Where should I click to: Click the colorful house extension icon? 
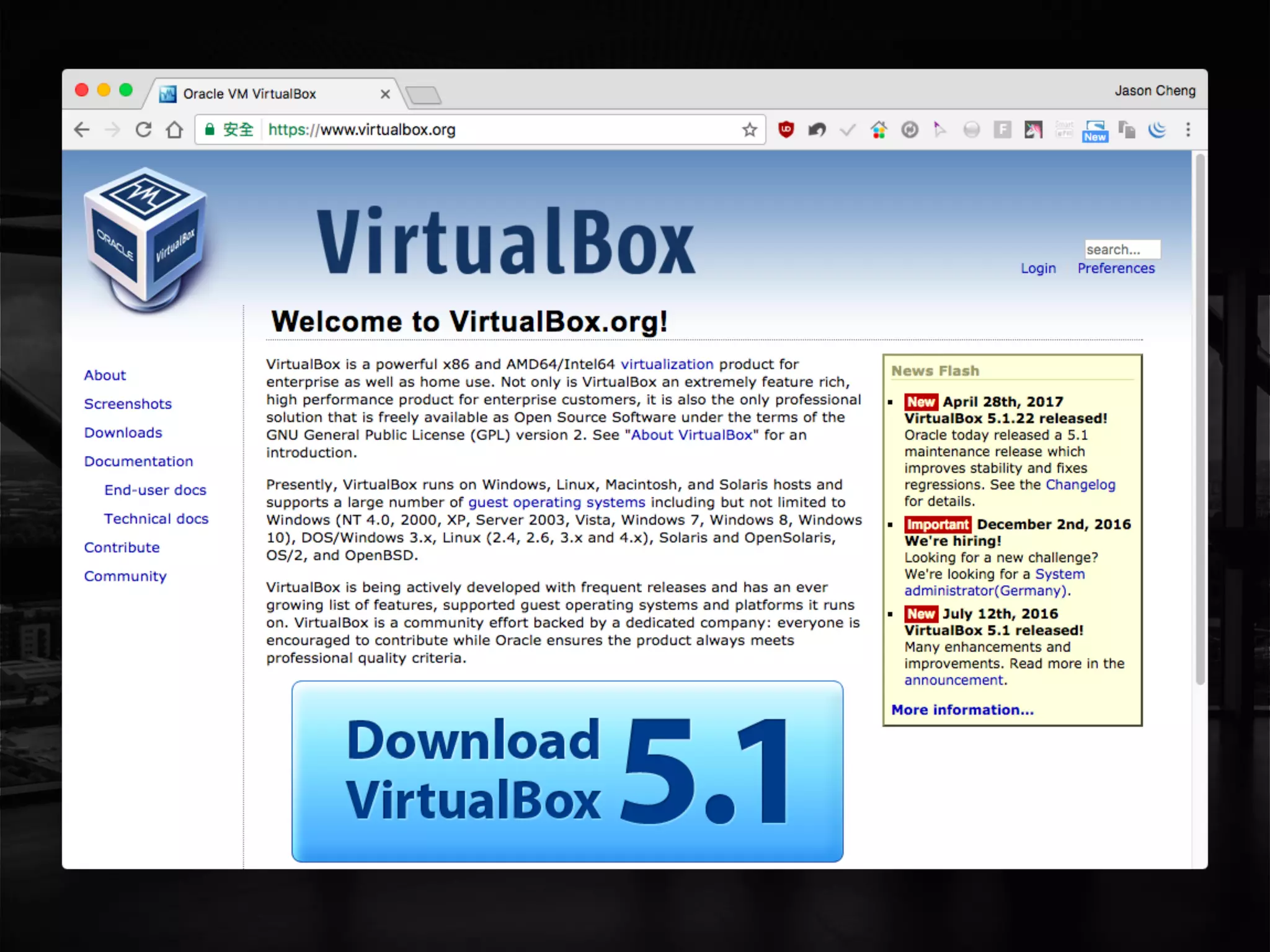point(879,130)
